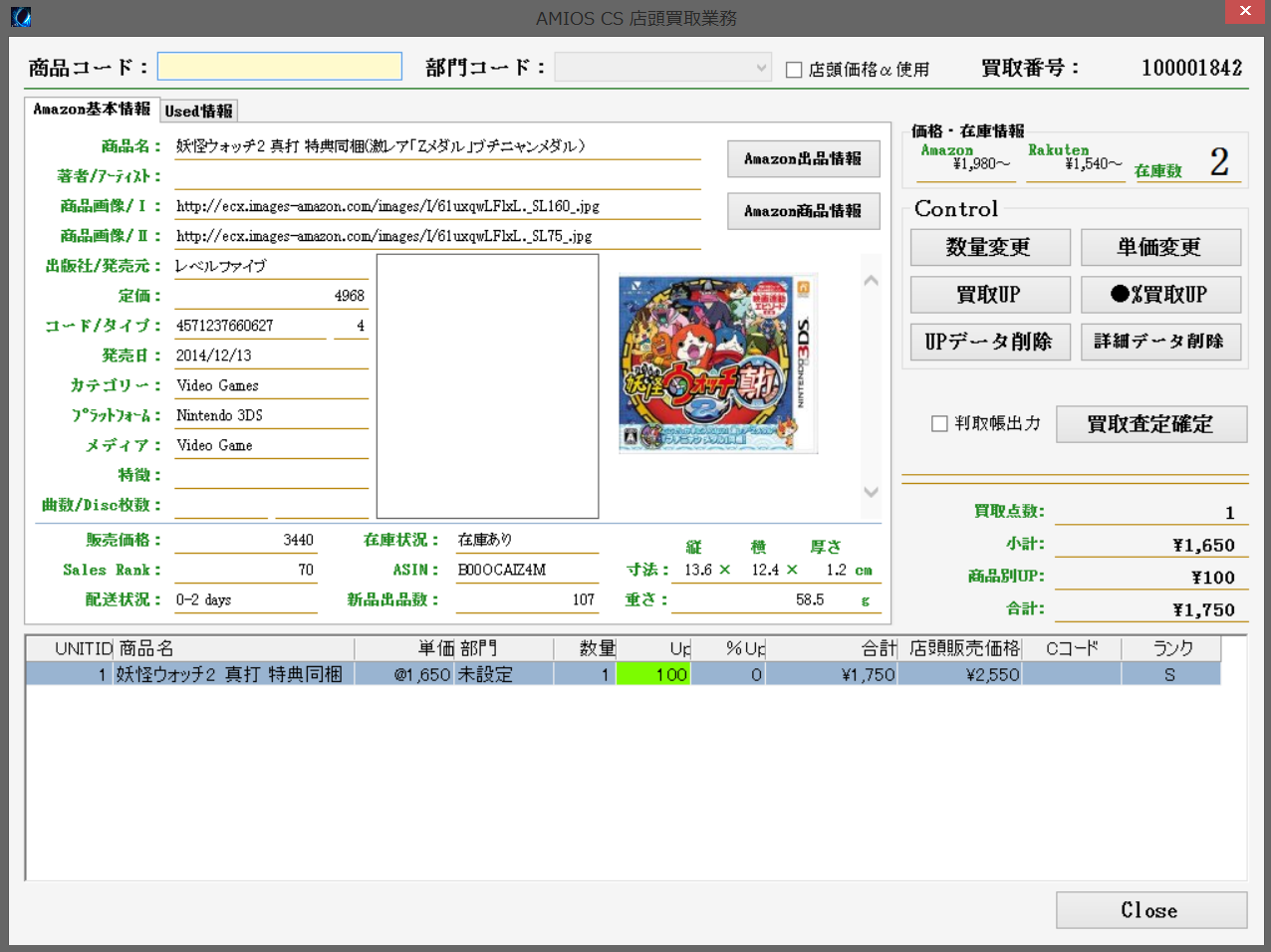1271x952 pixels.
Task: Switch to the Used情報 tab
Action: point(199,112)
